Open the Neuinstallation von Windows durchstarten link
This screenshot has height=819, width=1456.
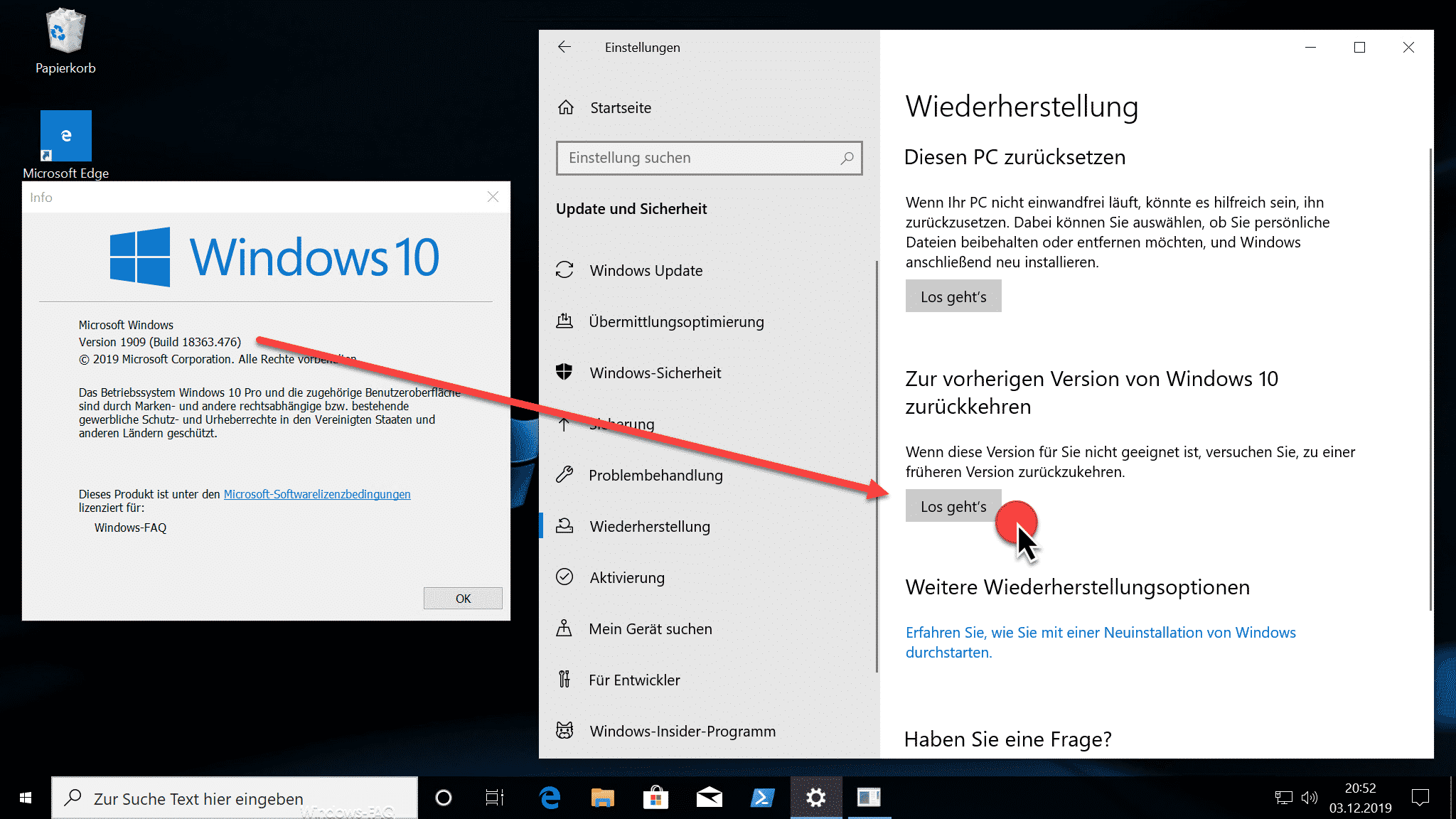1101,642
